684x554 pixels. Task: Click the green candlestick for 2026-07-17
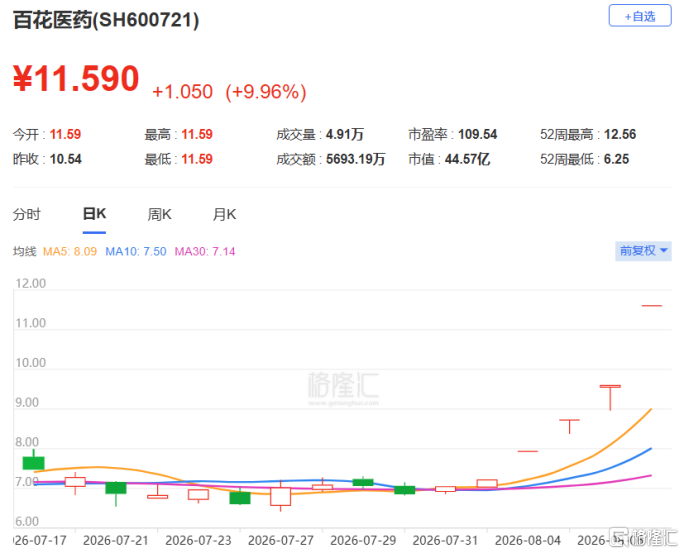(x=34, y=462)
